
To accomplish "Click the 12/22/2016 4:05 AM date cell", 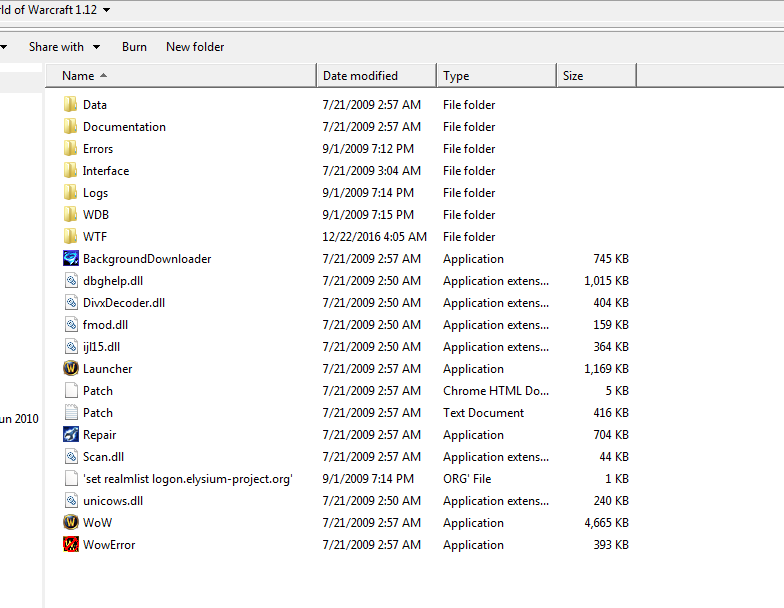I will click(x=374, y=236).
